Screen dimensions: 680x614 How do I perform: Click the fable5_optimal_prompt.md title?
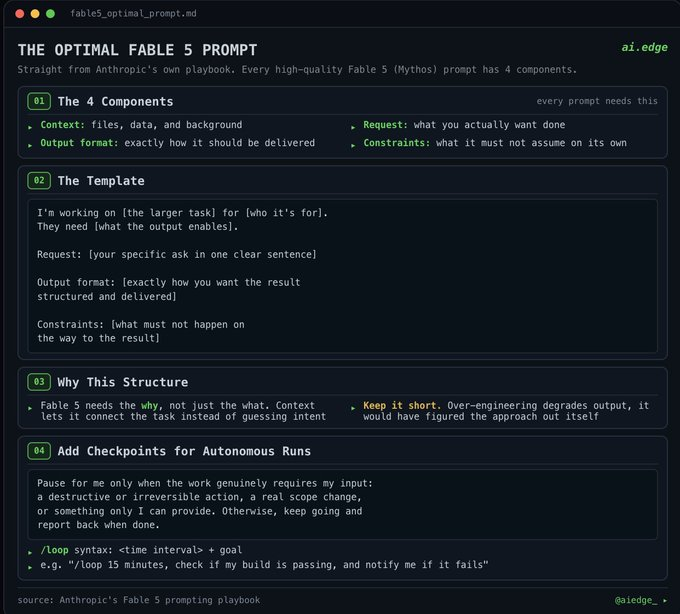[x=133, y=13]
